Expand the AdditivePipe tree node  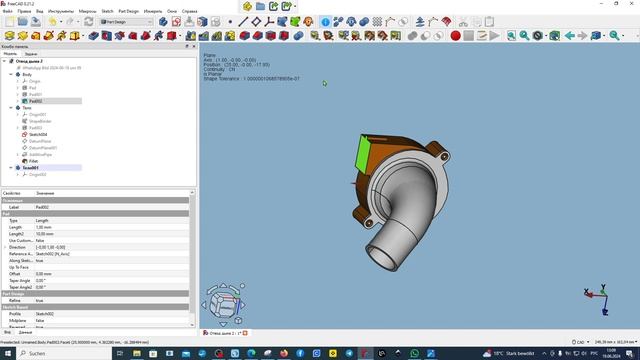(x=18, y=155)
